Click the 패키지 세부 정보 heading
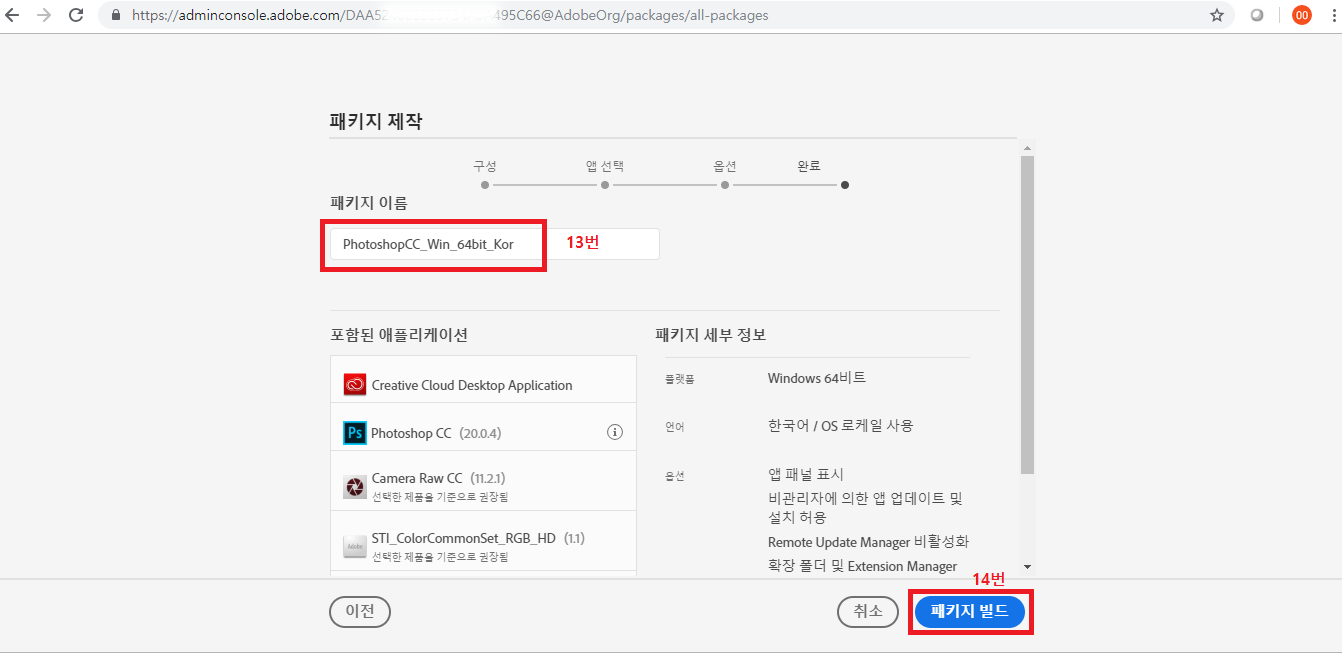 pyautogui.click(x=710, y=335)
